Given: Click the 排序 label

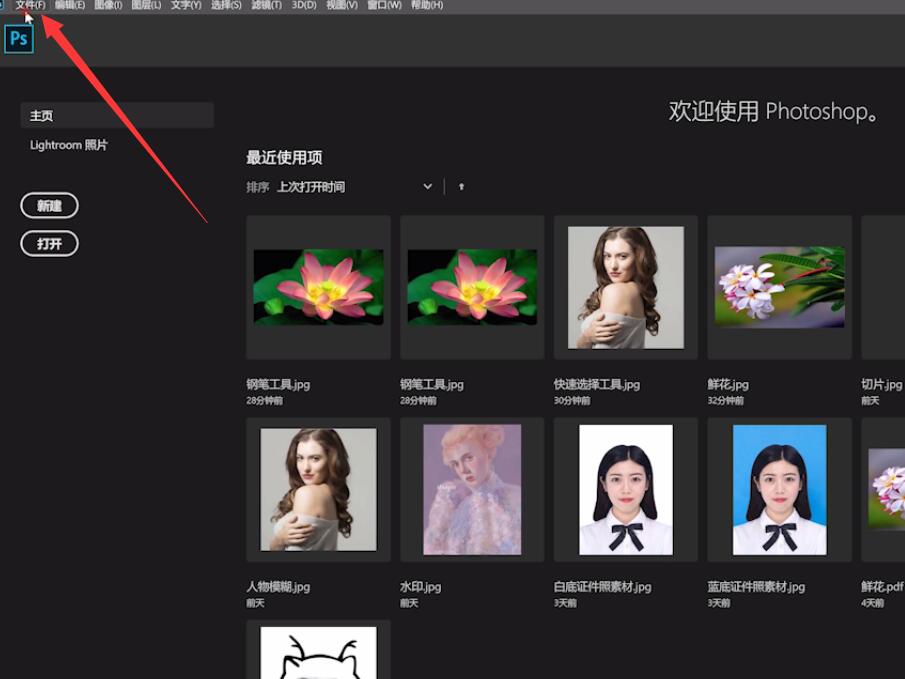Looking at the screenshot, I should (258, 187).
